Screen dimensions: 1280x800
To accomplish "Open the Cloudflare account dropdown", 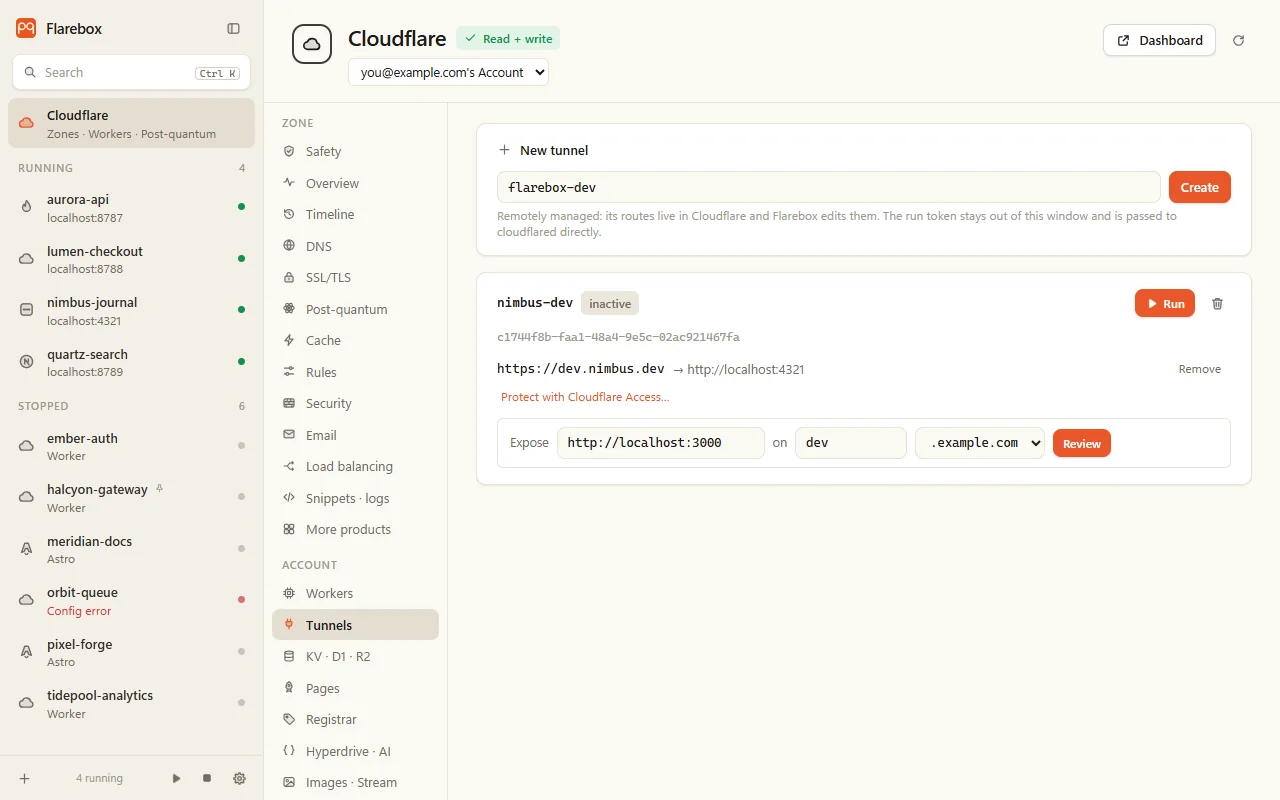I will pos(448,72).
